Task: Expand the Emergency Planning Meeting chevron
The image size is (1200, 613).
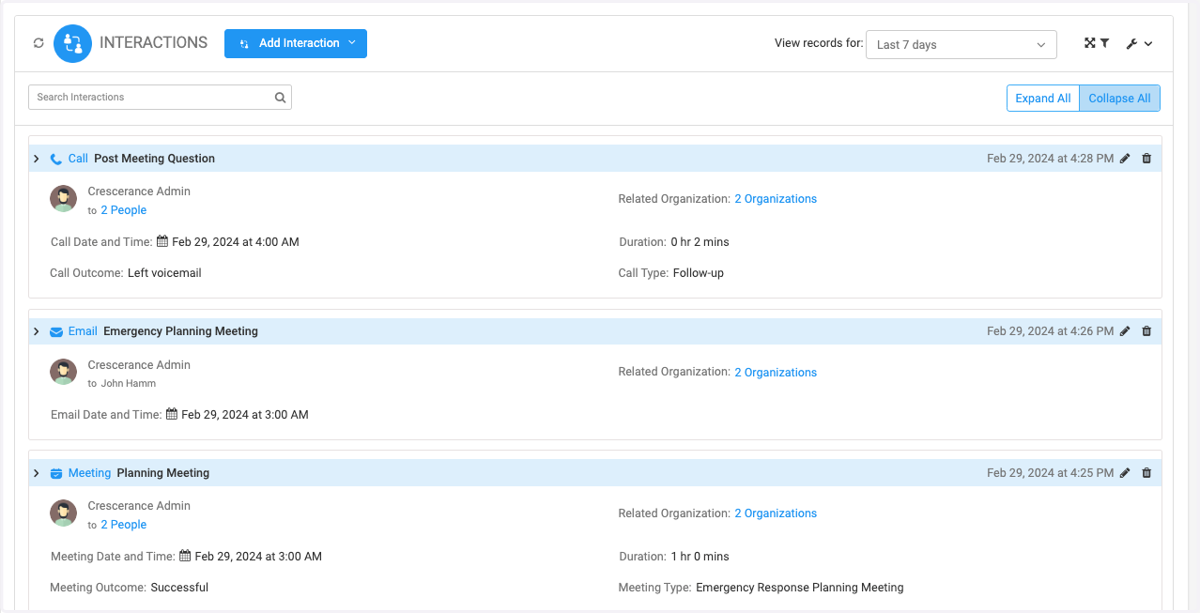Action: click(36, 331)
